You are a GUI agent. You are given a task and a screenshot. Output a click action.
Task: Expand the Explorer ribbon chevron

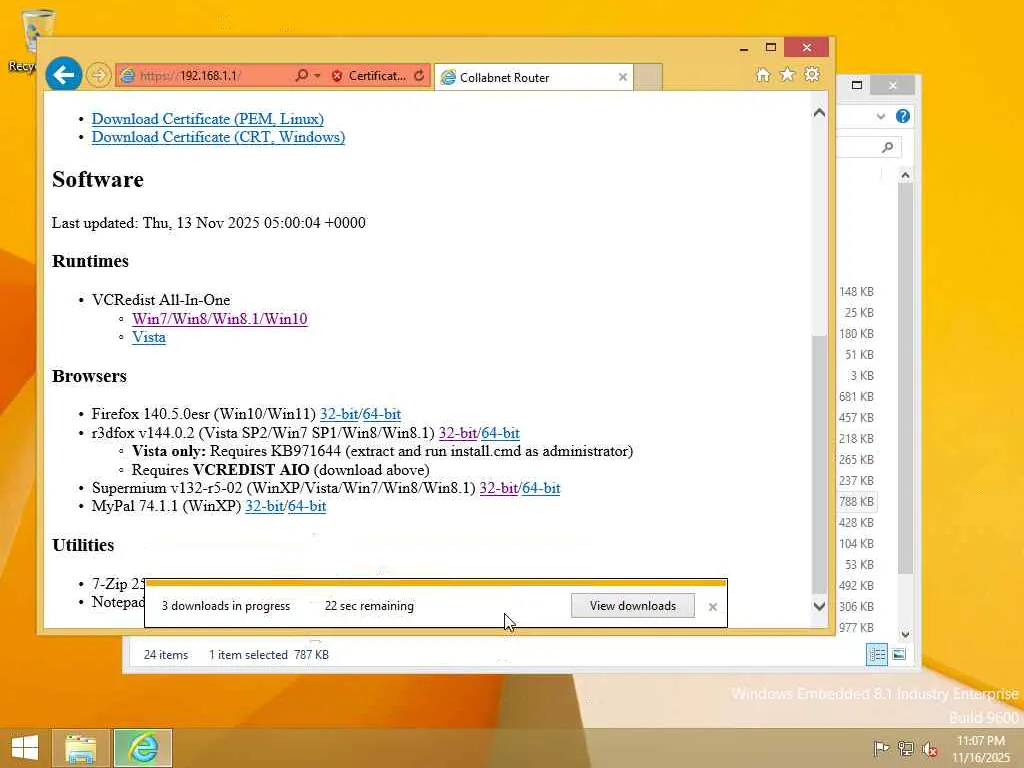[x=880, y=117]
